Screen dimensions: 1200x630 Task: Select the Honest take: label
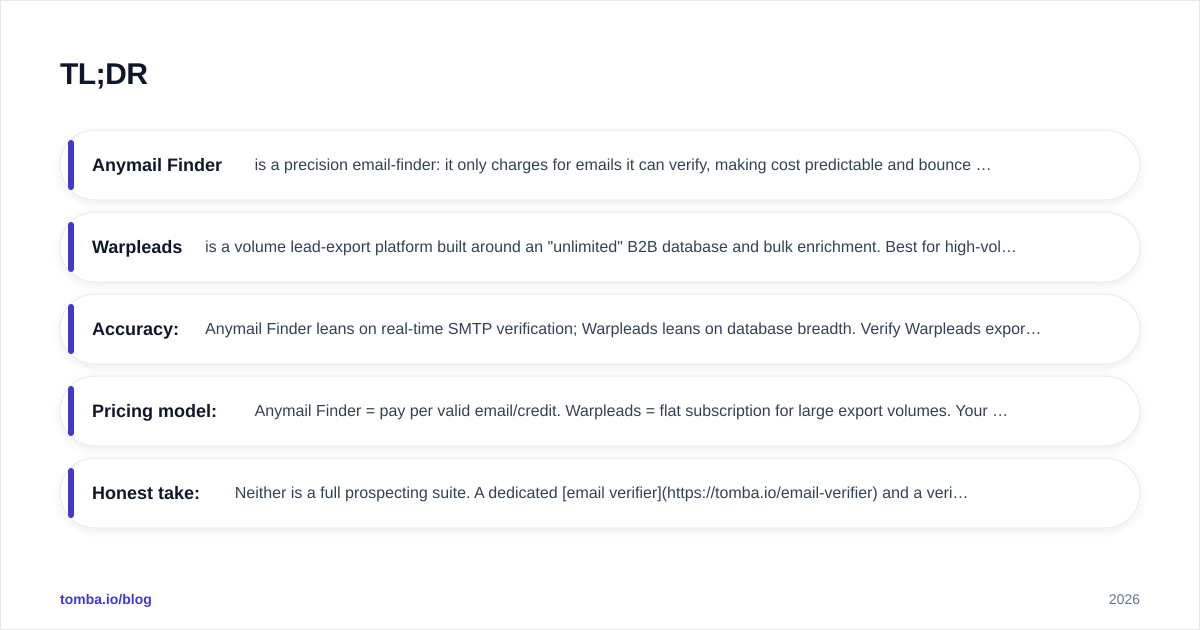pyautogui.click(x=146, y=493)
